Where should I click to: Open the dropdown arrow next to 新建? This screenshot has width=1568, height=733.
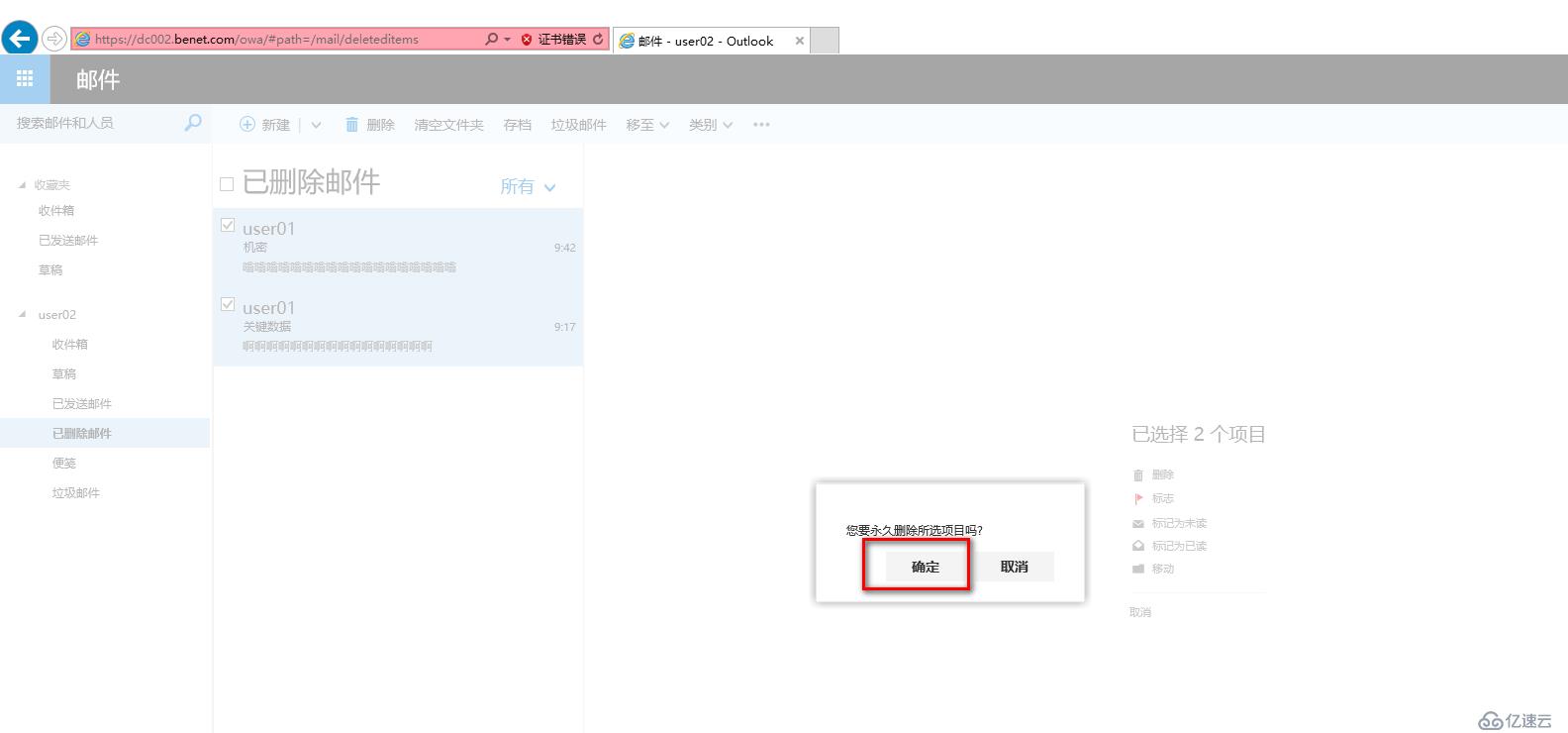tap(316, 125)
